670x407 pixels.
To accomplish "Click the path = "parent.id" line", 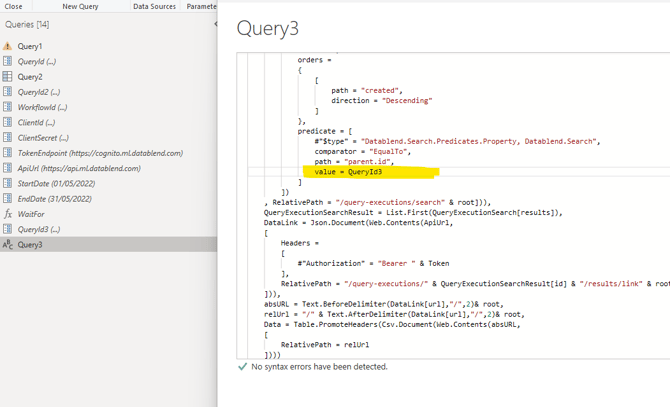I will pos(354,161).
